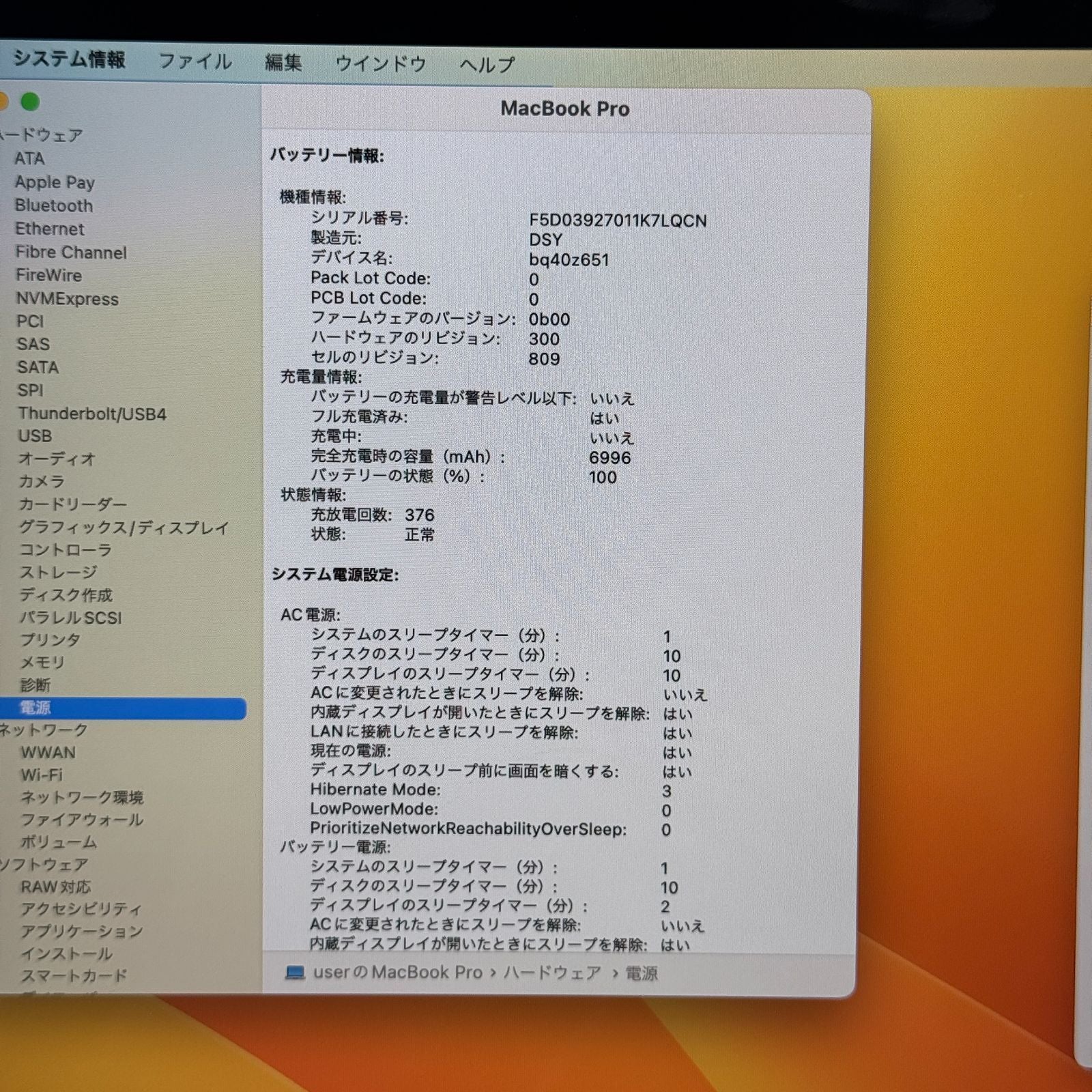The image size is (1092, 1092).
Task: Select SPI in the sidebar
Action: pos(31,390)
